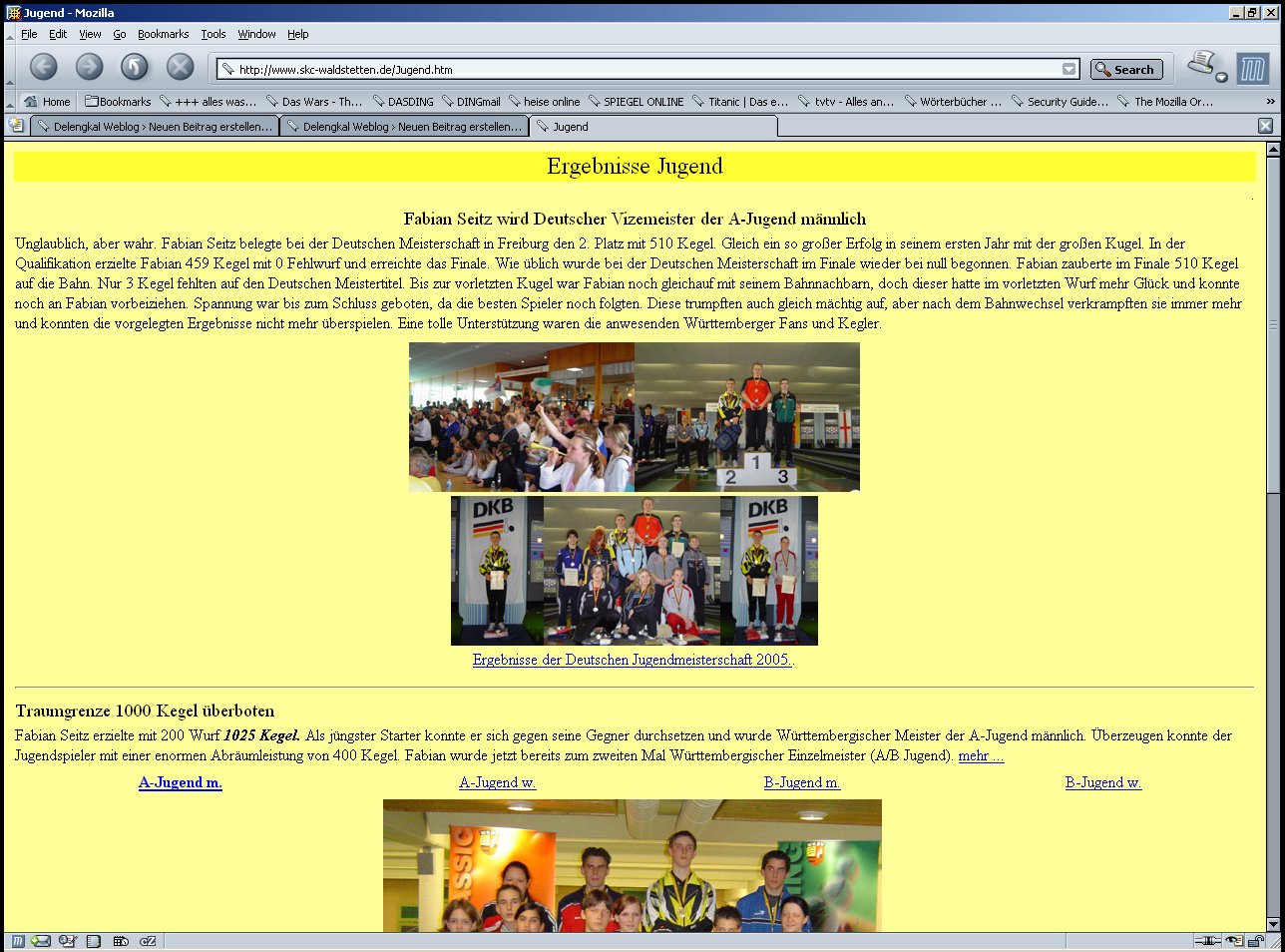Click the sixth component icon in status bar
Viewport: 1285px width, 952px height.
click(x=148, y=941)
